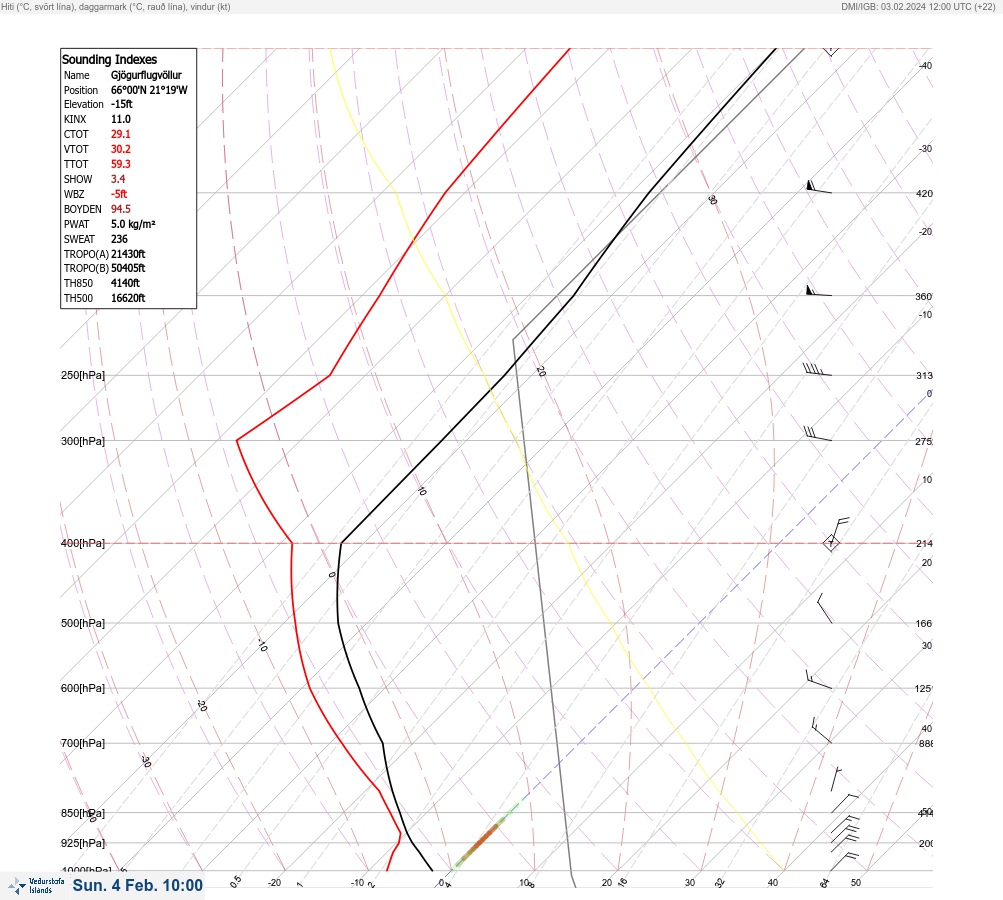Click the wind barb at 850 hPa level
This screenshot has height=900, width=1003.
click(x=844, y=803)
